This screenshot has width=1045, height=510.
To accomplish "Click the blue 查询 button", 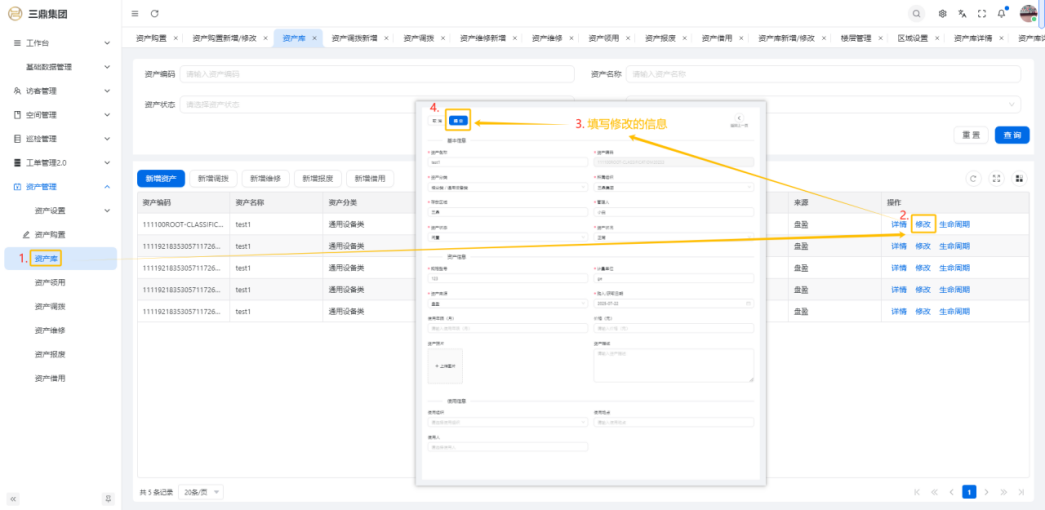I will pyautogui.click(x=1011, y=135).
